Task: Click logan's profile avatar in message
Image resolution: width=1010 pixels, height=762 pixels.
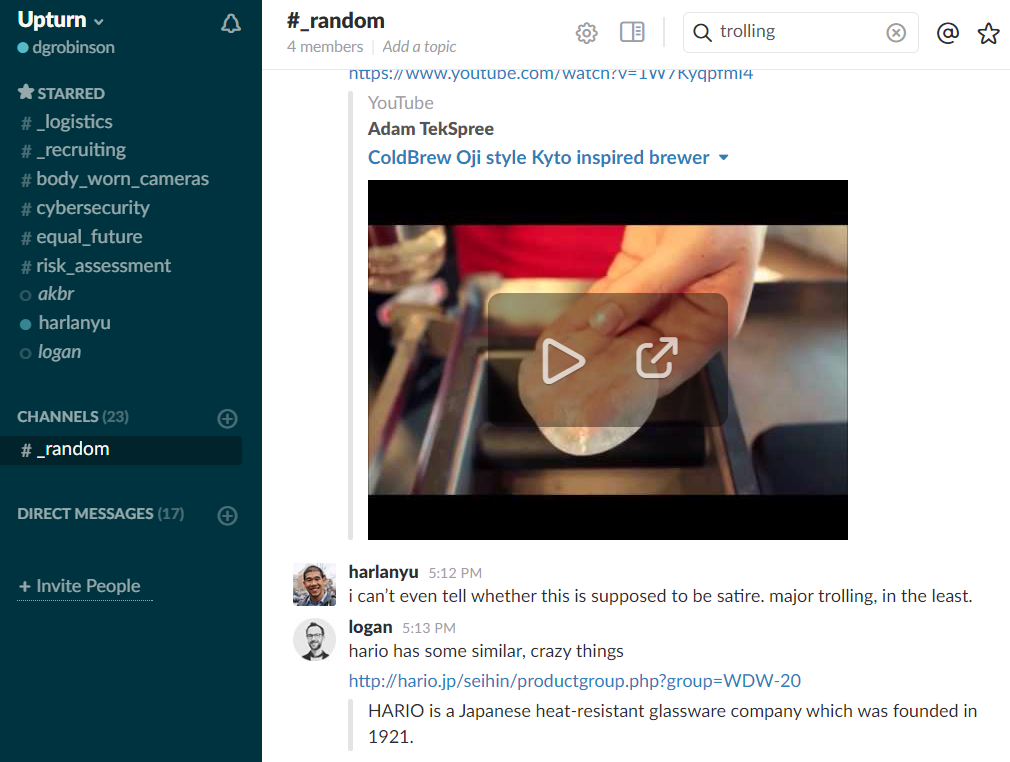Action: 314,640
